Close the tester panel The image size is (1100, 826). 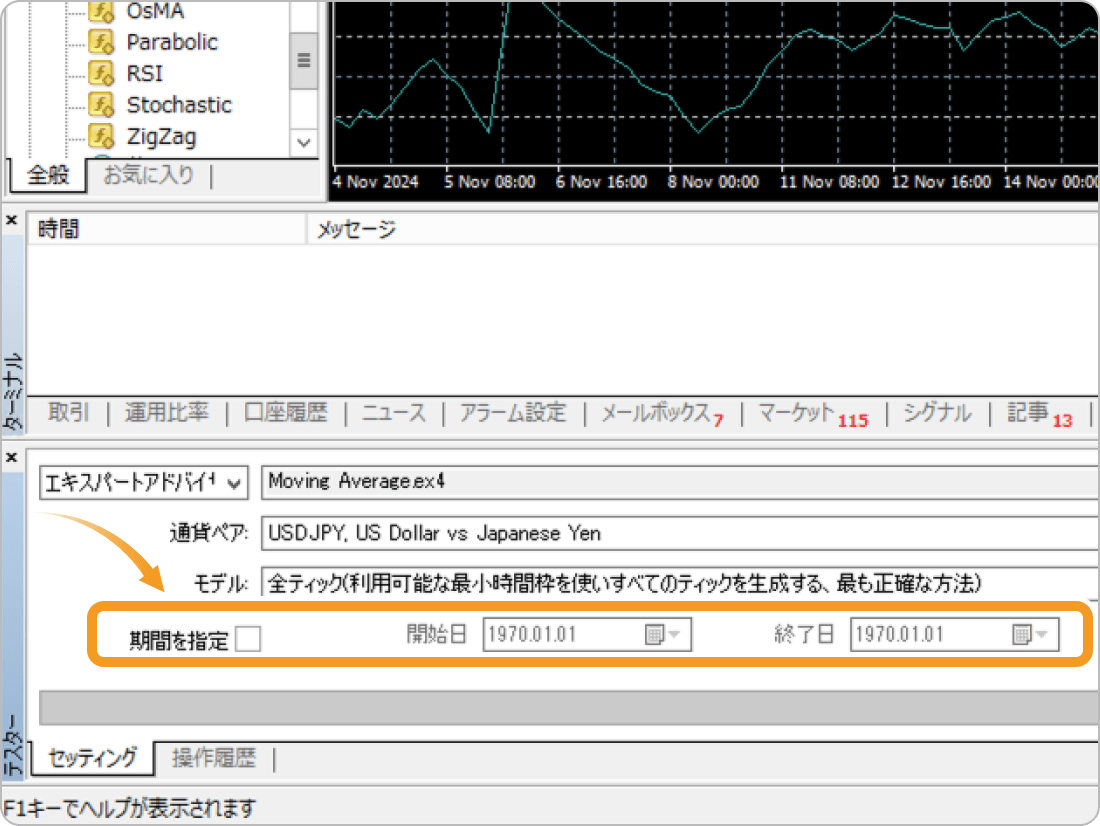11,458
